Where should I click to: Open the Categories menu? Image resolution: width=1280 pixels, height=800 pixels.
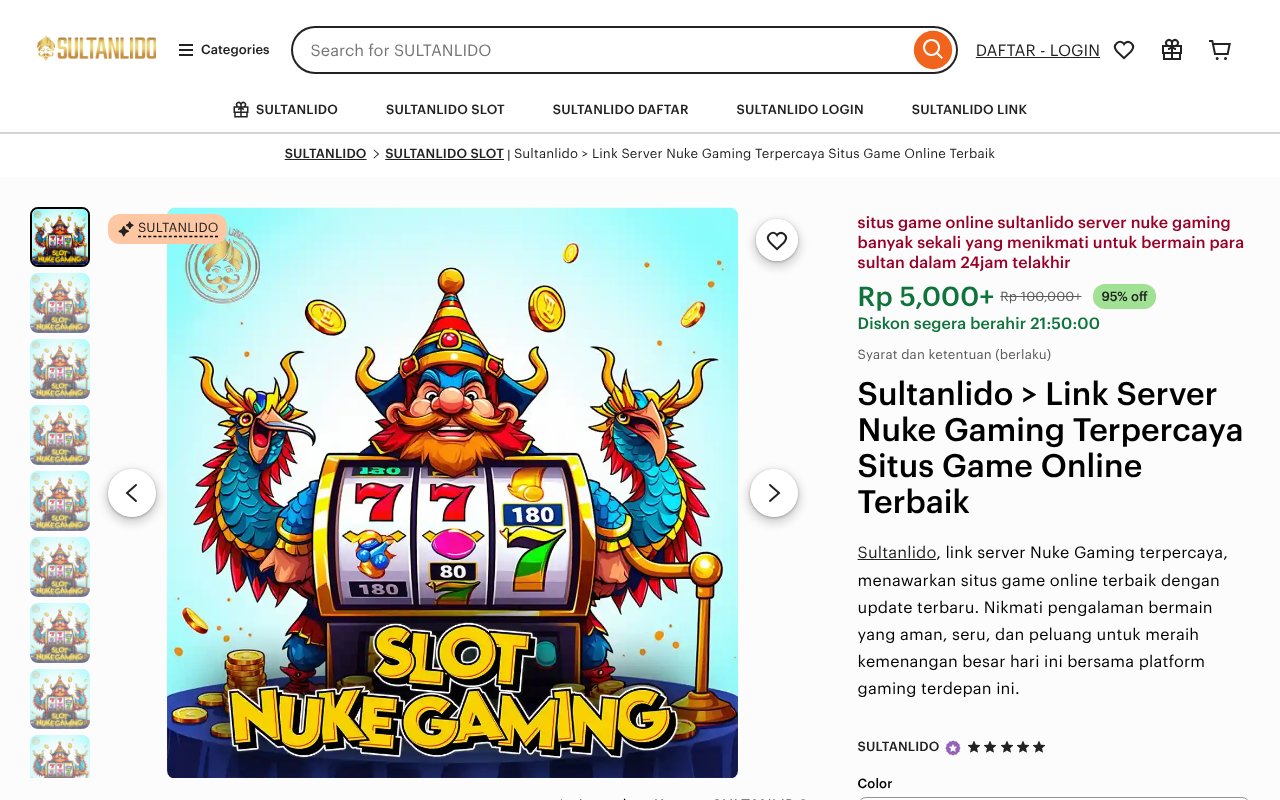(224, 50)
